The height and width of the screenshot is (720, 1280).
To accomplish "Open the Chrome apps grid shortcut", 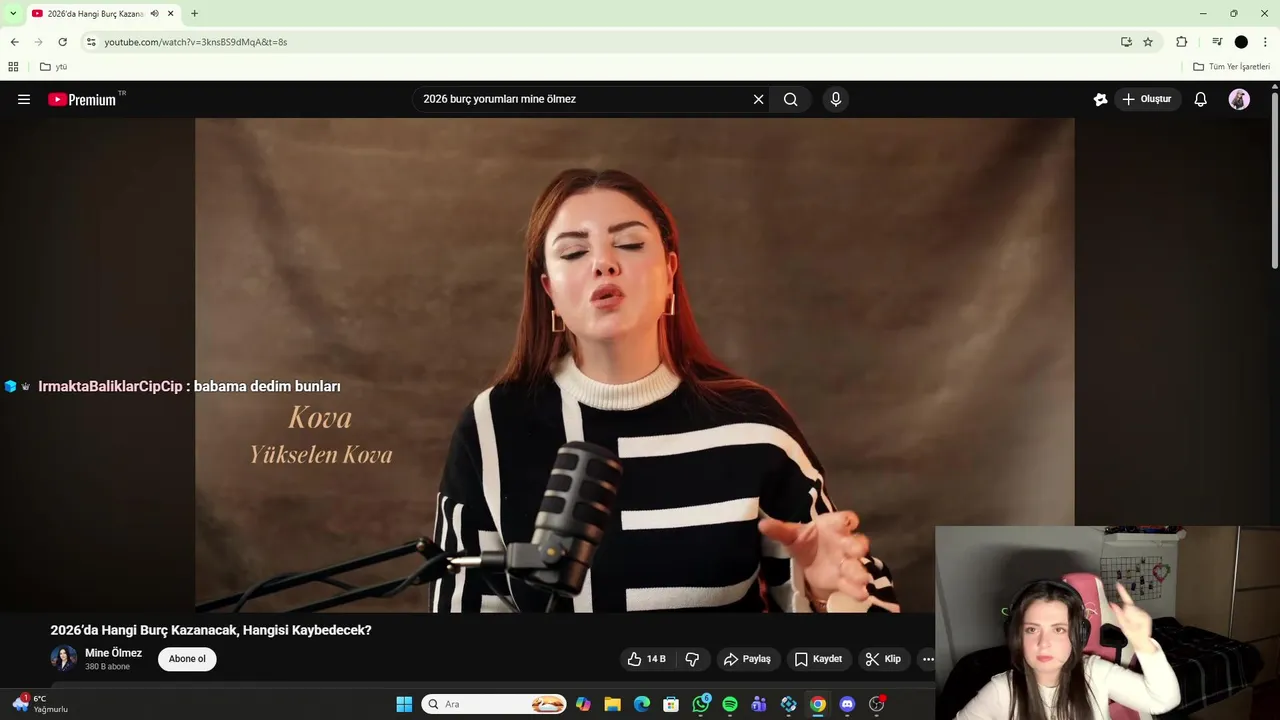I will tap(13, 66).
